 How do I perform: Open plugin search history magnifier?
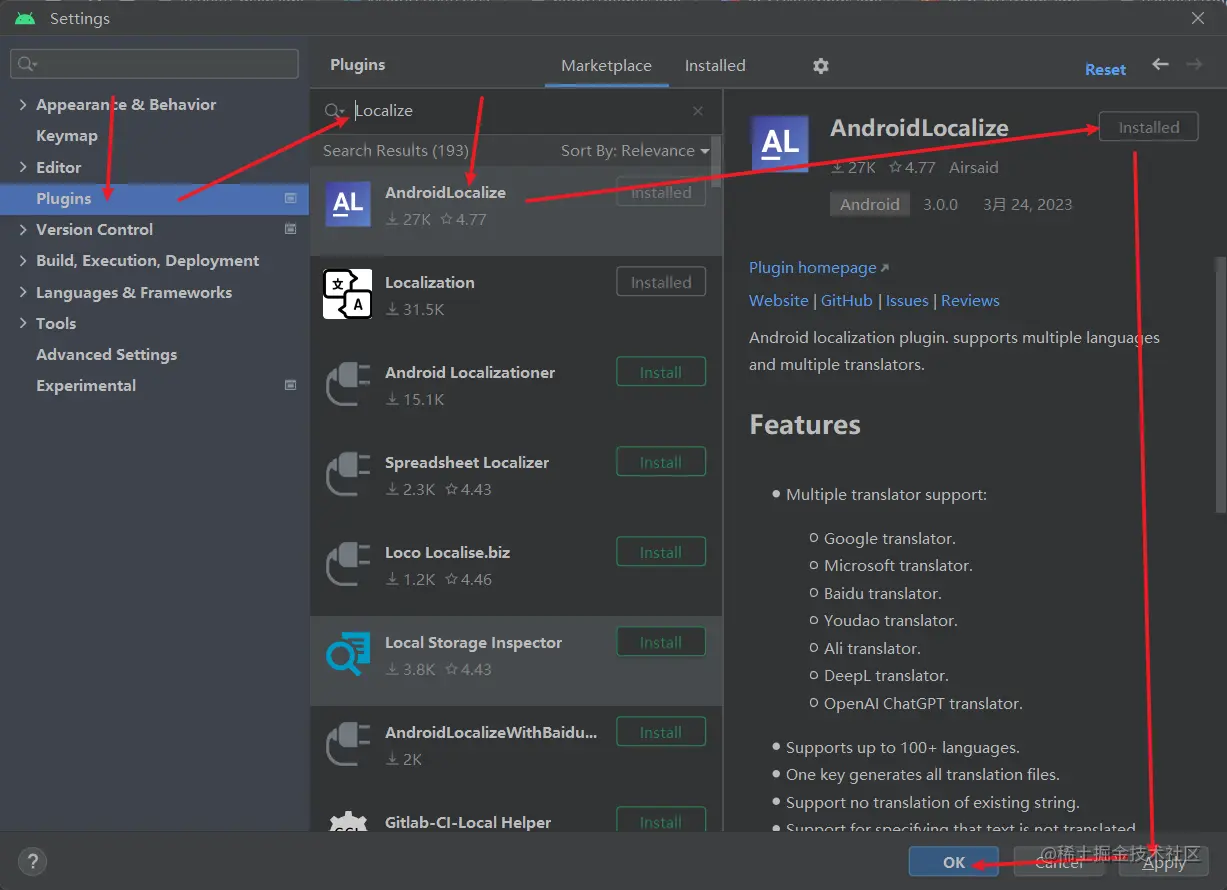pyautogui.click(x=335, y=111)
